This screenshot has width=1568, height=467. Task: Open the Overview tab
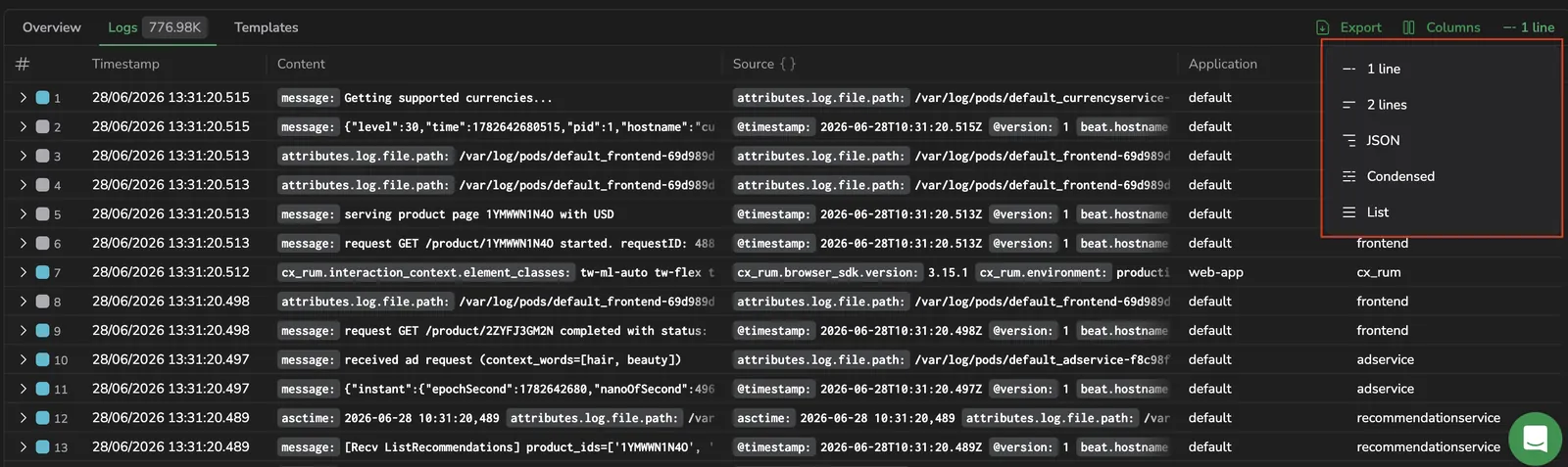[x=52, y=27]
